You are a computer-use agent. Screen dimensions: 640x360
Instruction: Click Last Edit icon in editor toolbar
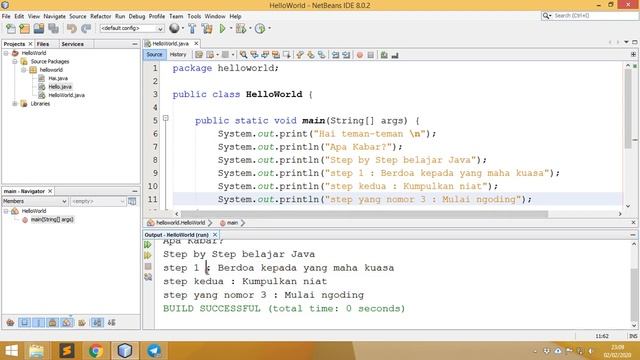pyautogui.click(x=199, y=55)
